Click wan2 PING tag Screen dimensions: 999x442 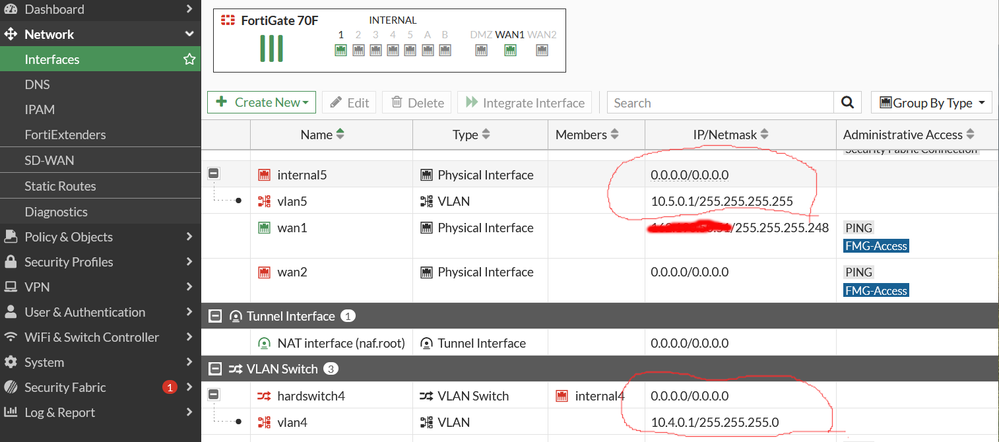pos(858,272)
